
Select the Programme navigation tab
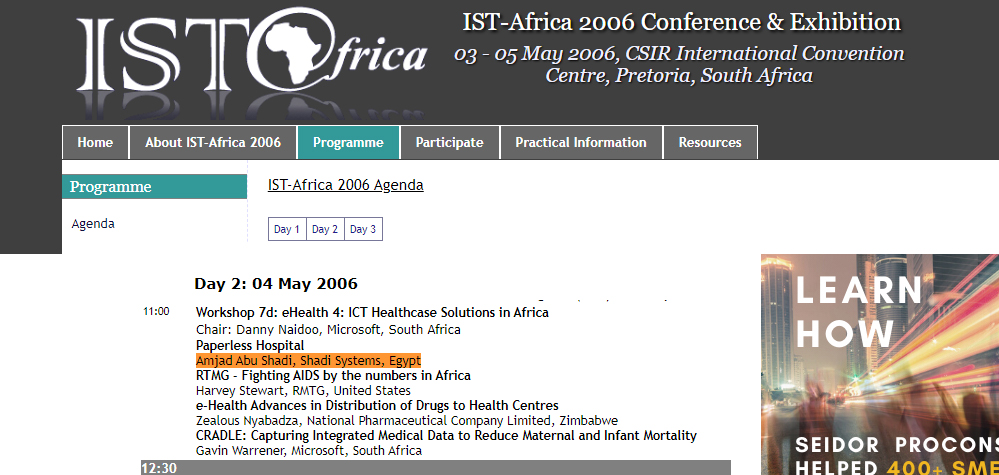[x=348, y=143]
